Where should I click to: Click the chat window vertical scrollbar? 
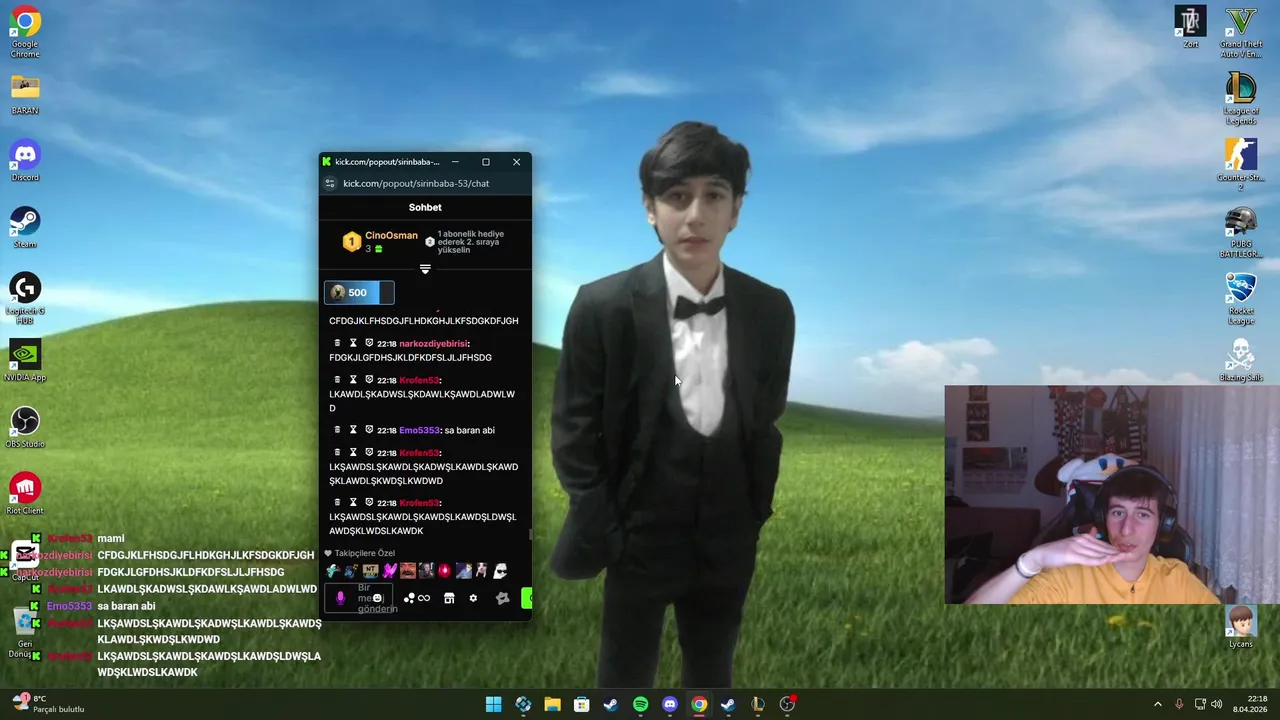[x=529, y=535]
